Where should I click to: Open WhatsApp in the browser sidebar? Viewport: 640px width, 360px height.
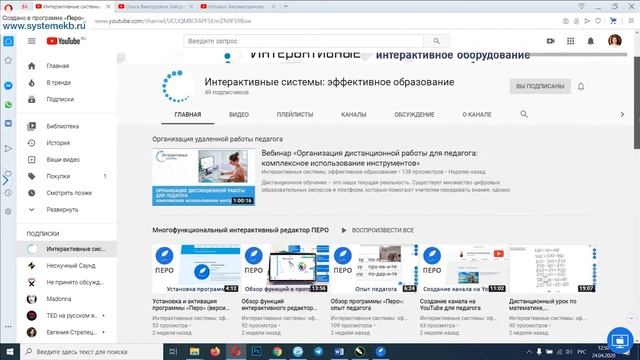click(8, 104)
